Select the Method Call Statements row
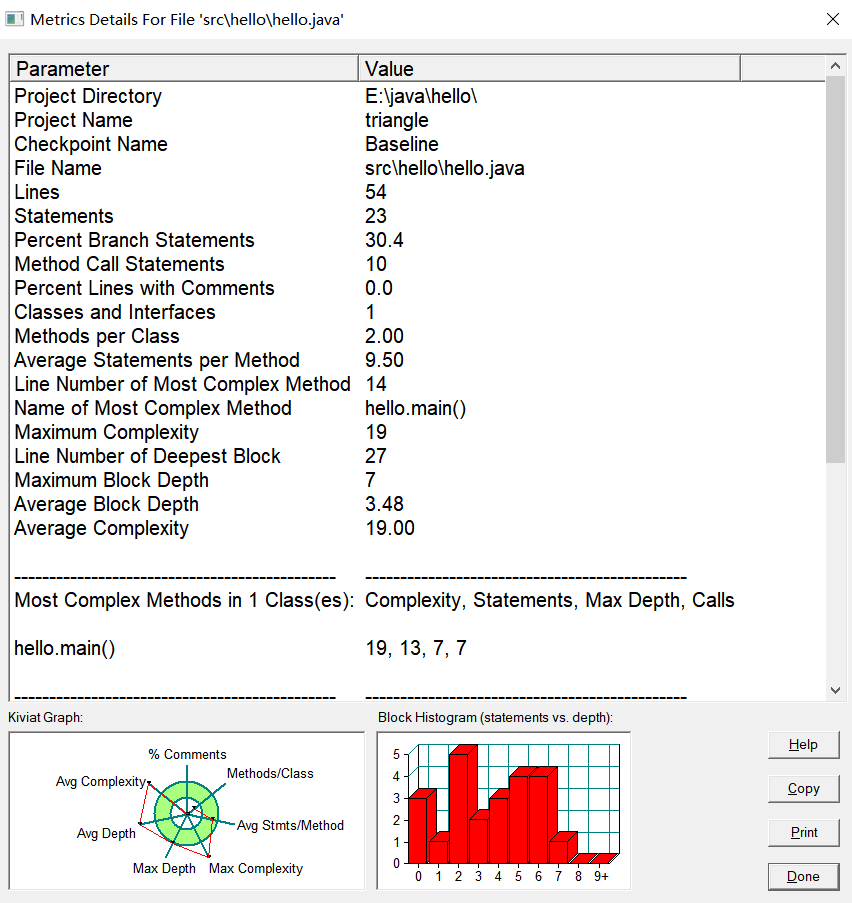 [x=418, y=264]
